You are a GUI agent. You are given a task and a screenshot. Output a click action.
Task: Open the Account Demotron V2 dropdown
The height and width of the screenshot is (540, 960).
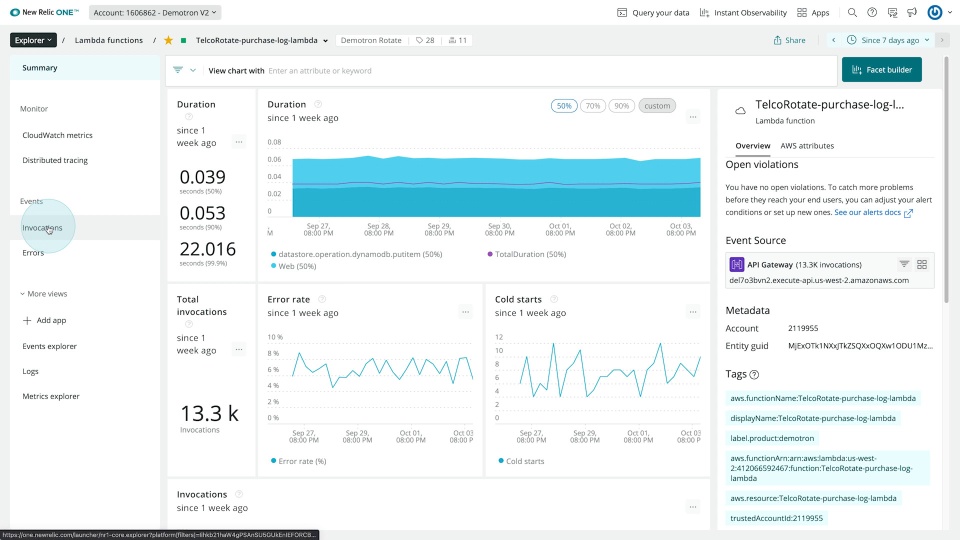click(155, 12)
